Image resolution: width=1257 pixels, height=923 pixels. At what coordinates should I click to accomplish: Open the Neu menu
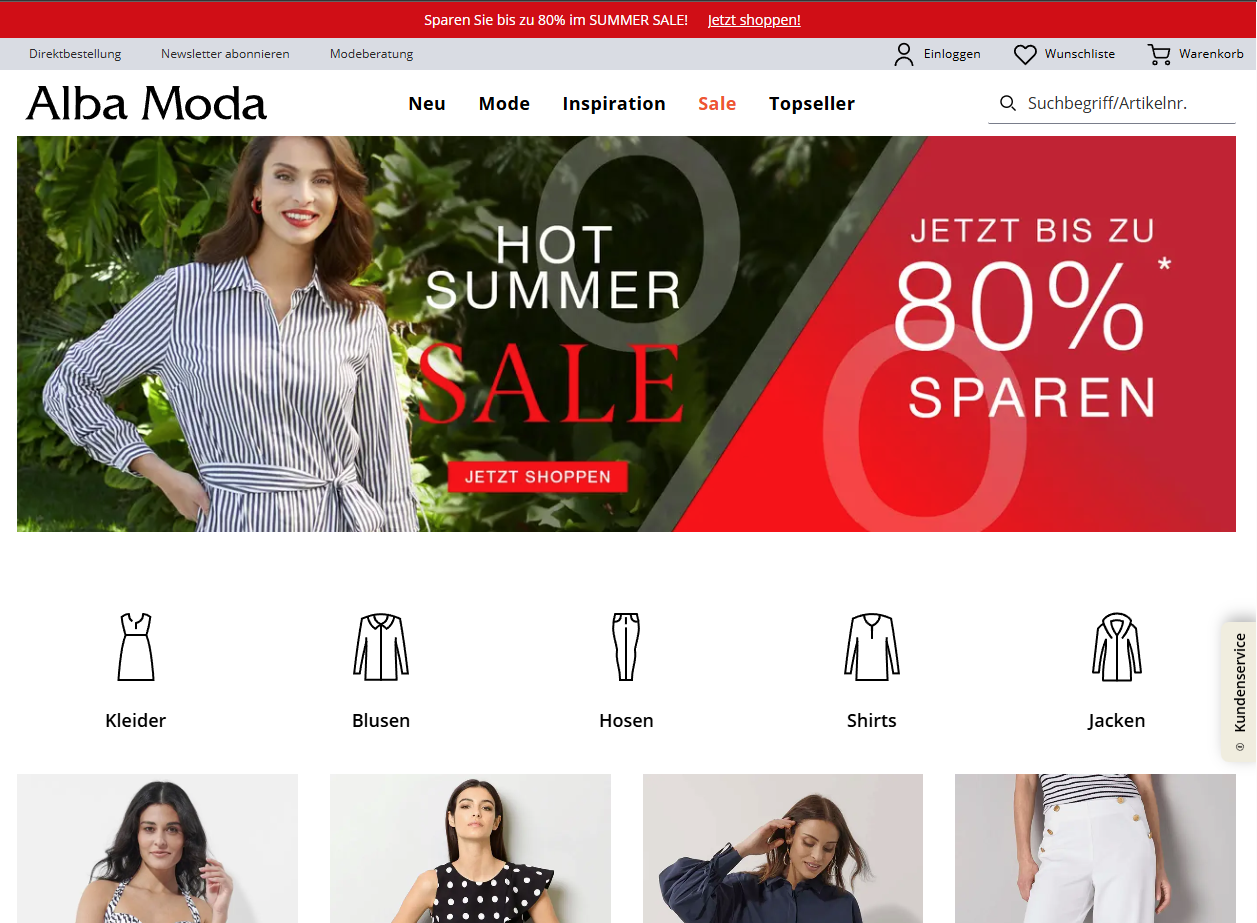pos(427,103)
